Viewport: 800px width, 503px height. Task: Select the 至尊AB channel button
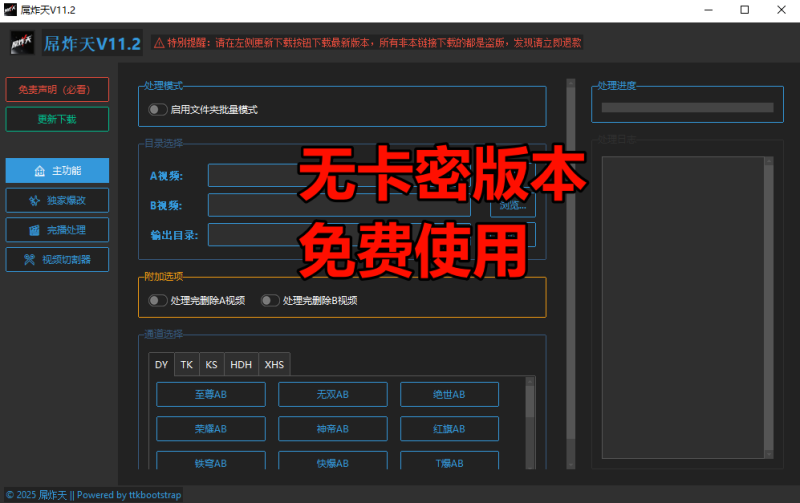click(x=211, y=394)
